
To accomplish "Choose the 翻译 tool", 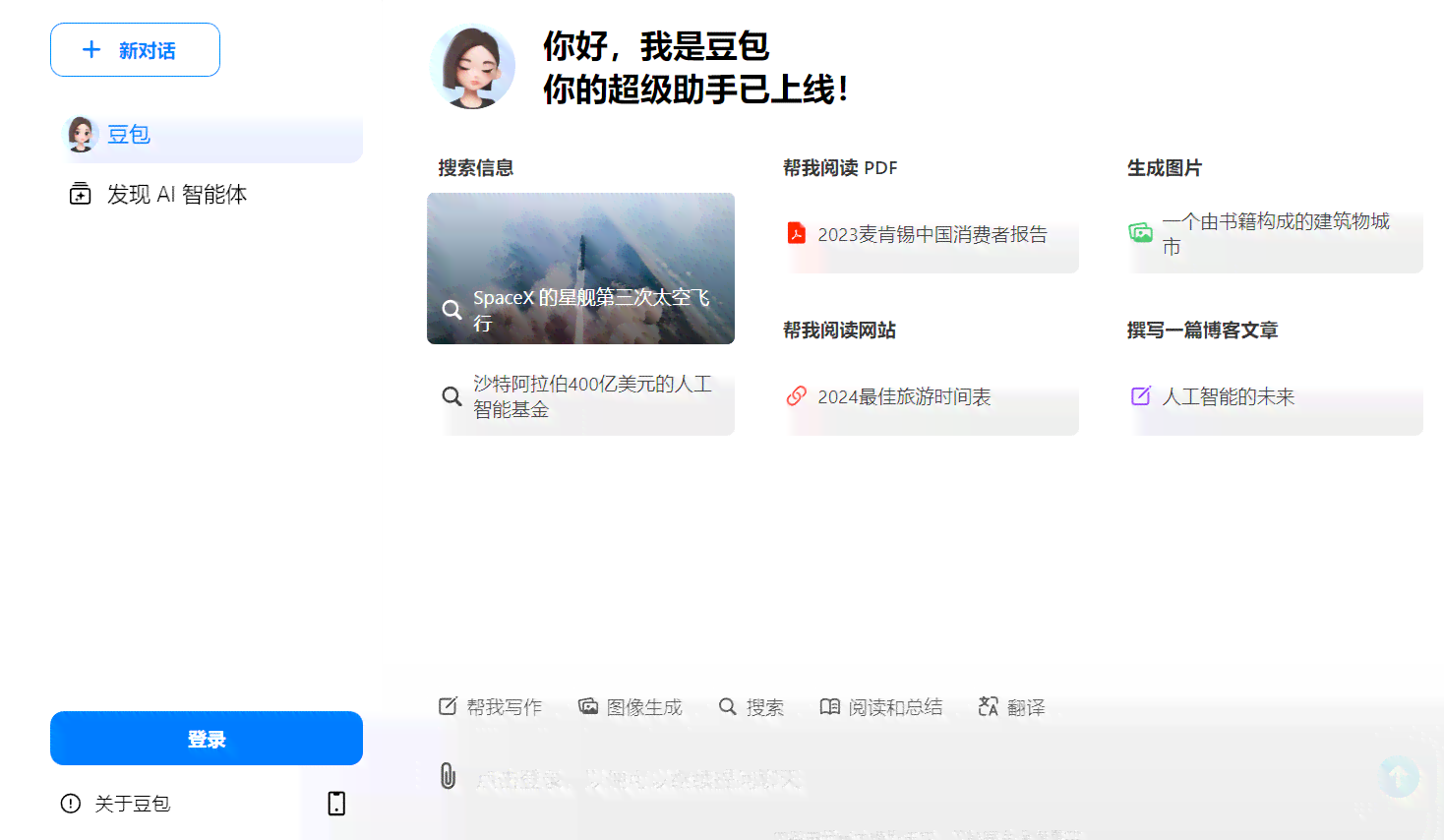I will 1011,707.
